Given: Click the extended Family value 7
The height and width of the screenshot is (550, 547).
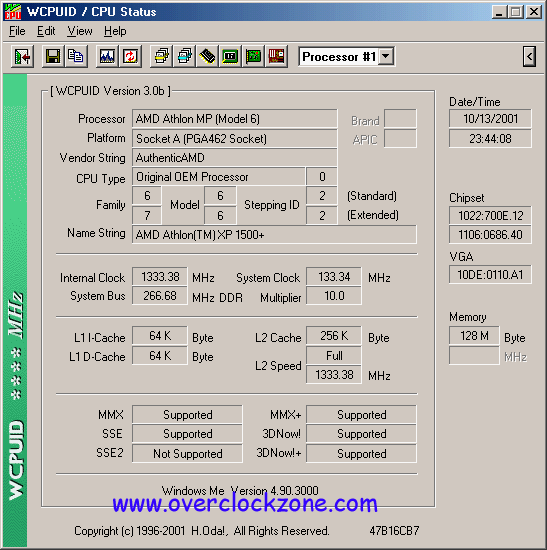Looking at the screenshot, I should 147,215.
